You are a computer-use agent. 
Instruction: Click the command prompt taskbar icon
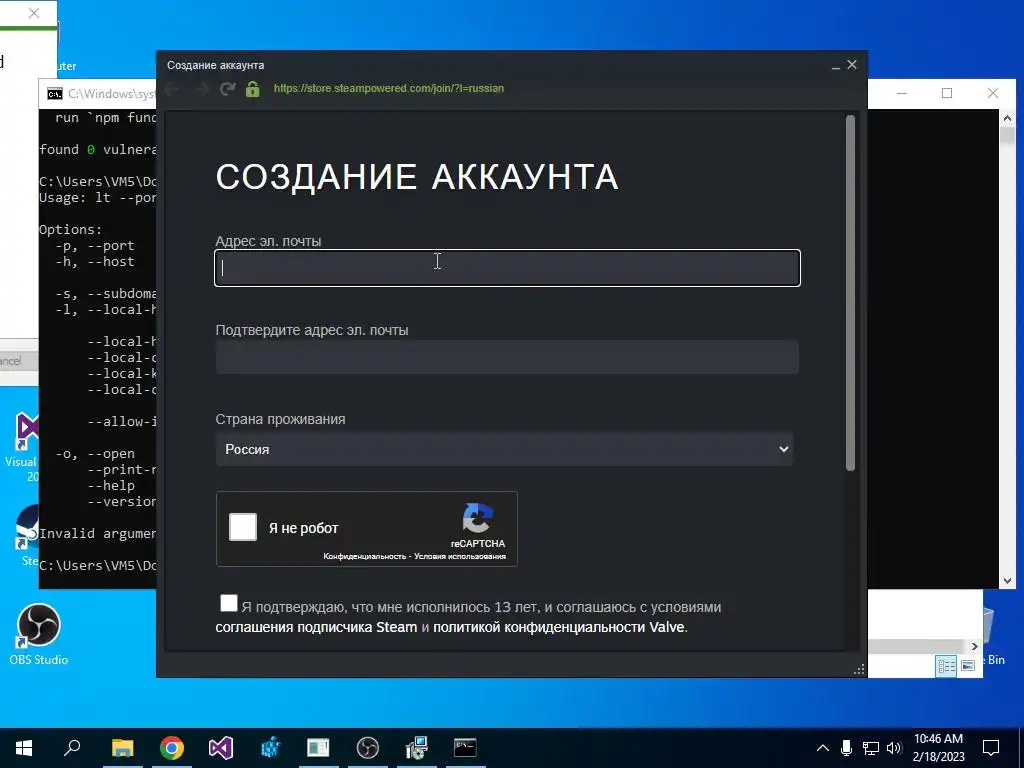click(x=465, y=748)
